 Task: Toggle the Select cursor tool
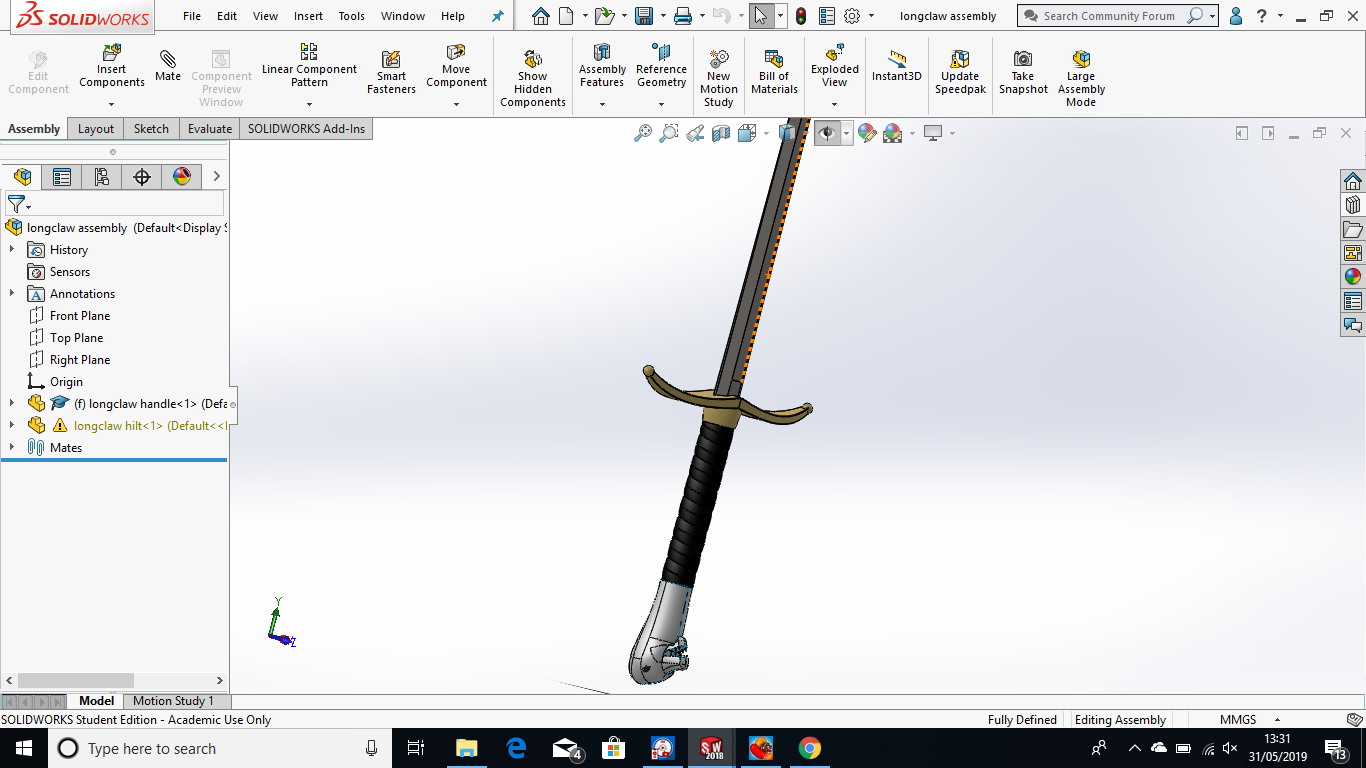point(761,16)
